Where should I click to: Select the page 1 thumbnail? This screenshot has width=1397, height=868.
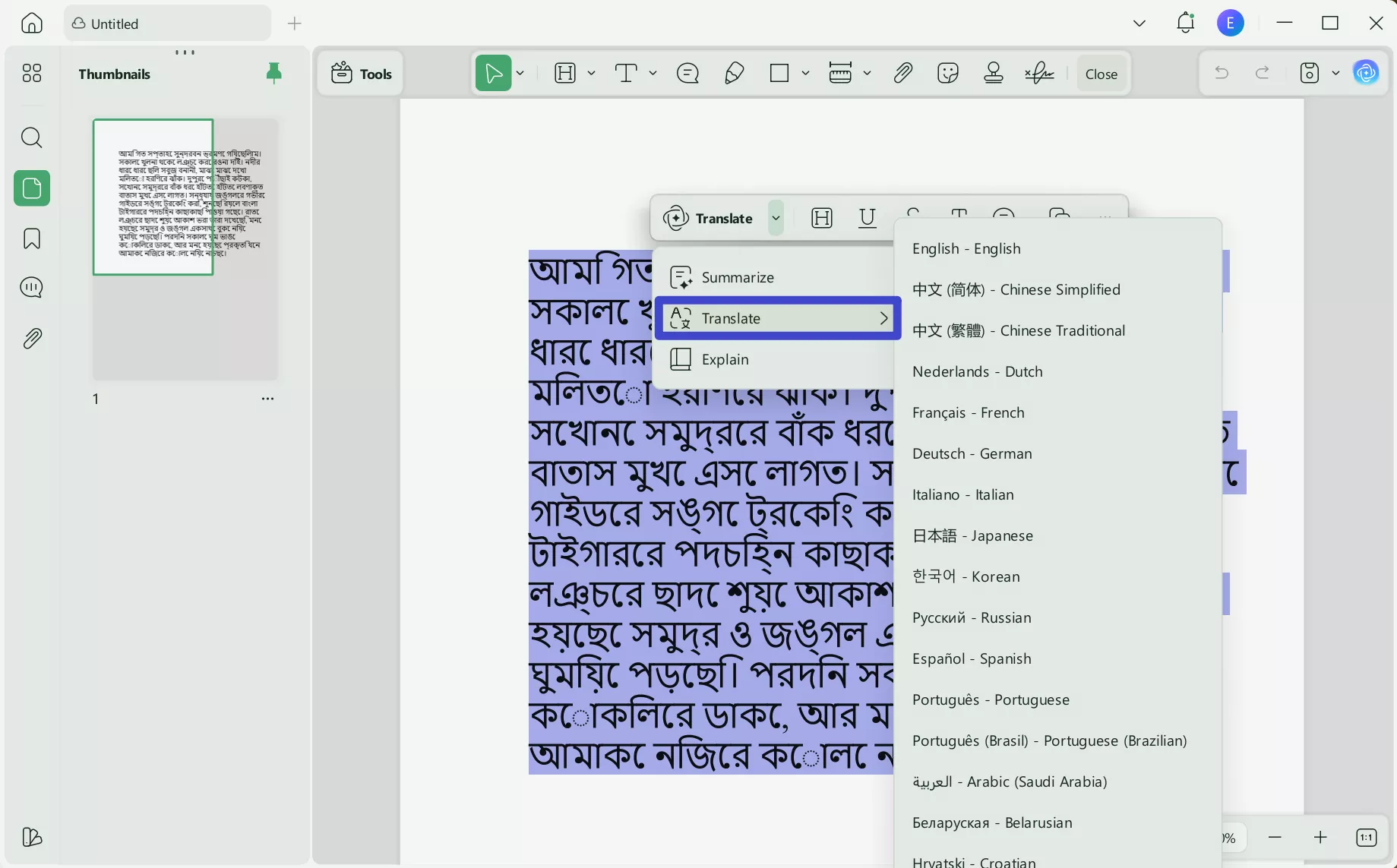(x=153, y=197)
